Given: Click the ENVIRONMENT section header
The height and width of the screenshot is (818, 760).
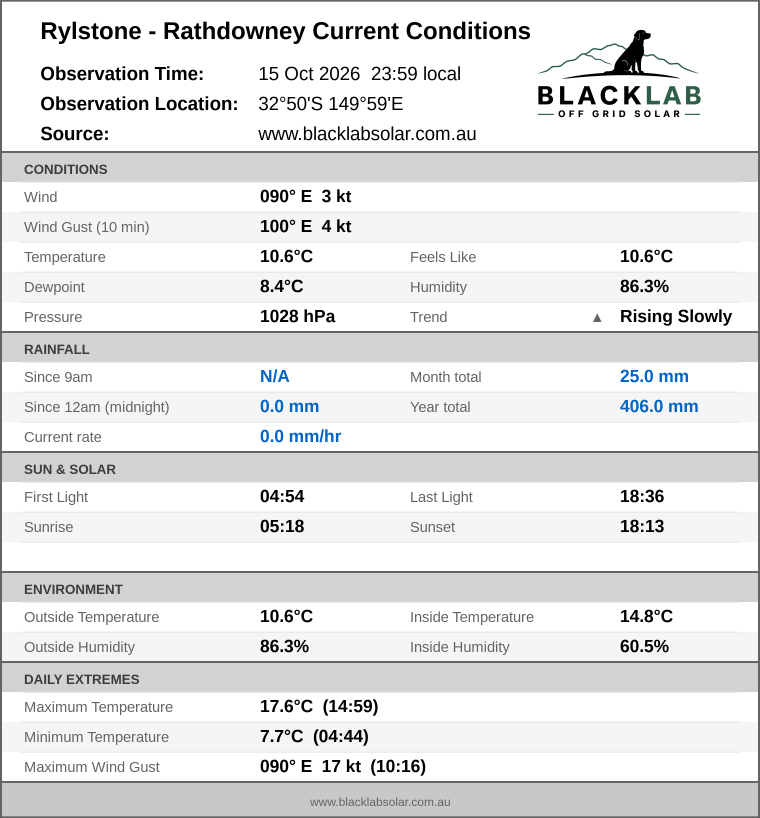Looking at the screenshot, I should point(380,589).
